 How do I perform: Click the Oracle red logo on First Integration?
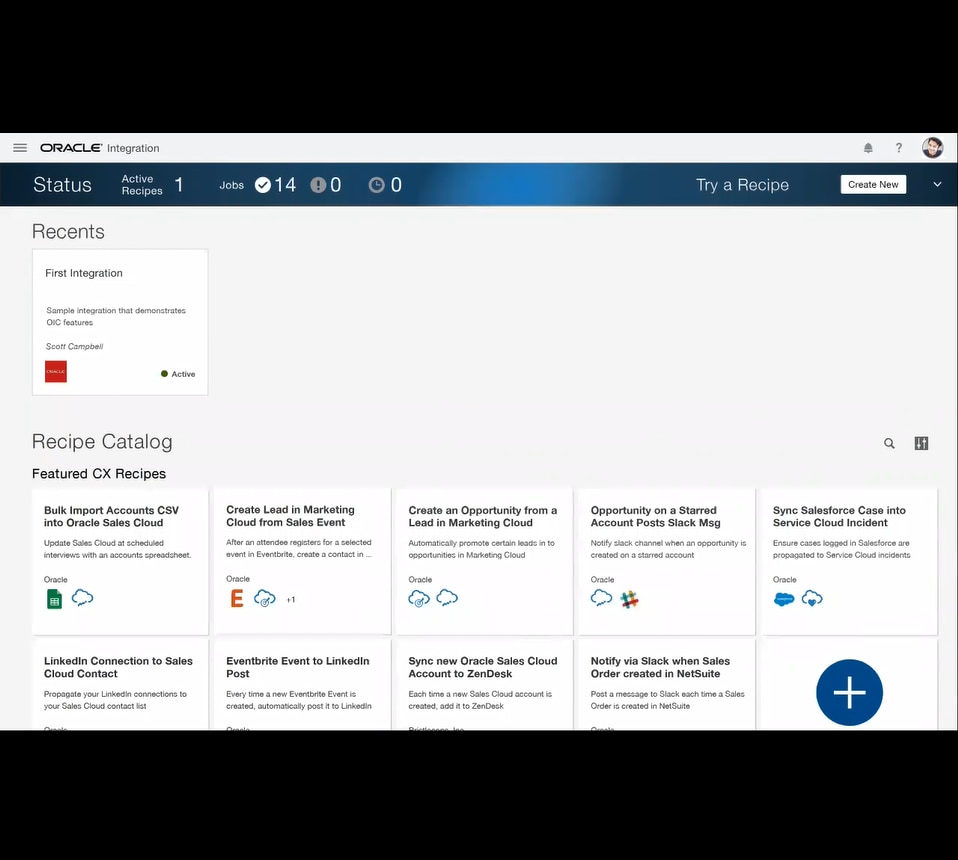[x=56, y=371]
